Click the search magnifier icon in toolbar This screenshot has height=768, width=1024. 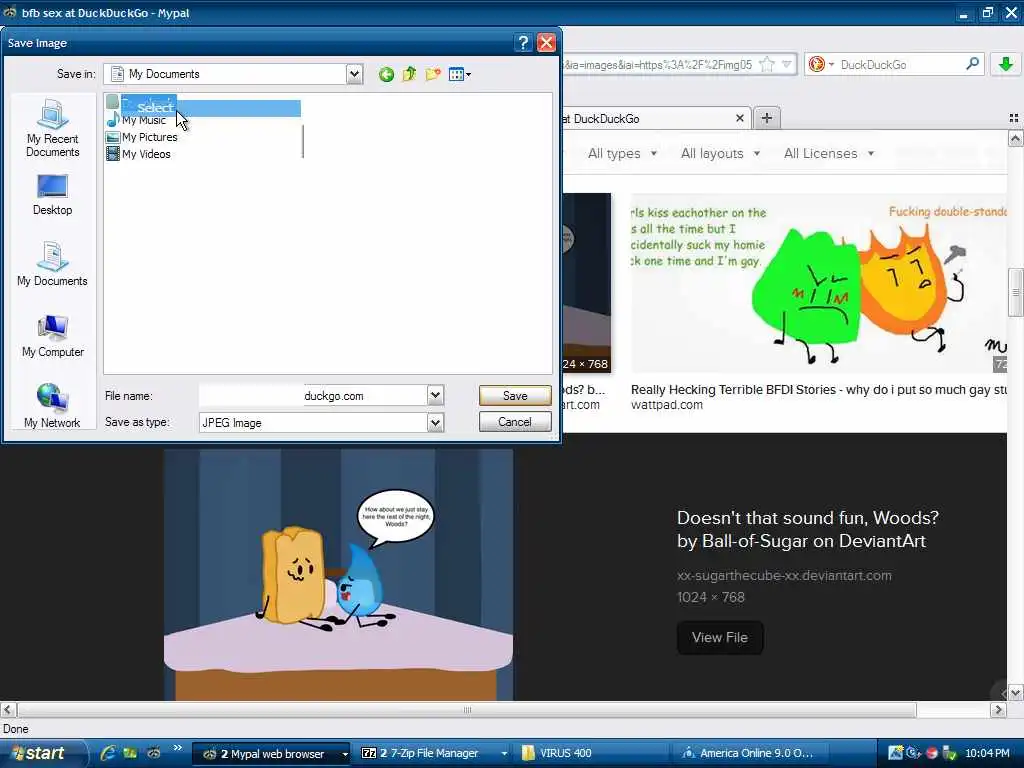(972, 64)
